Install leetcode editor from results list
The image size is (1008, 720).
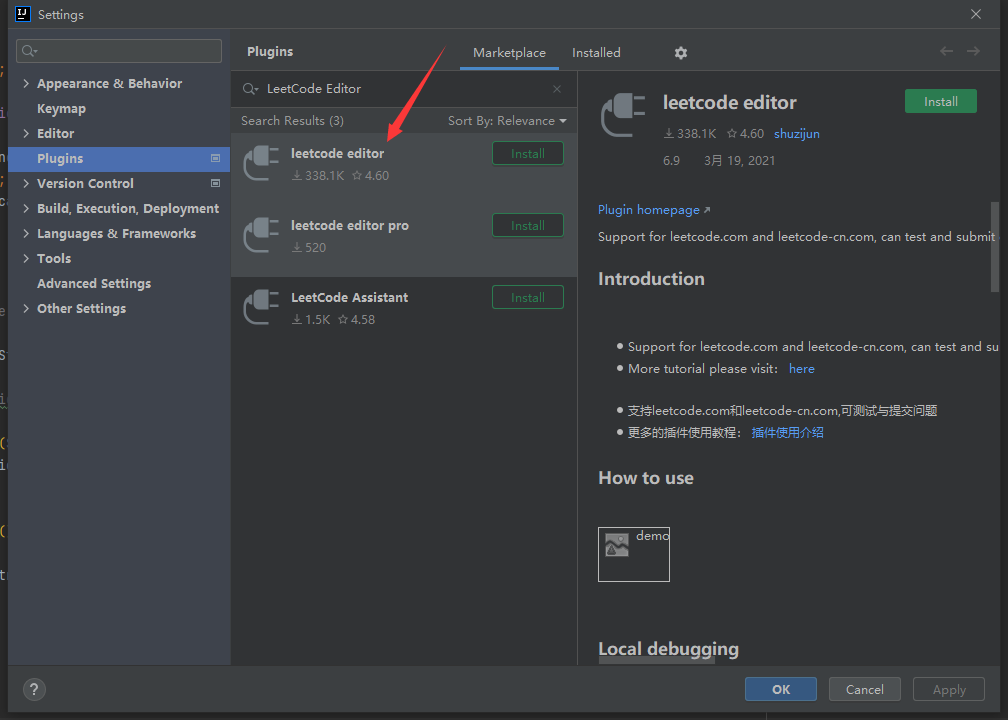(528, 154)
